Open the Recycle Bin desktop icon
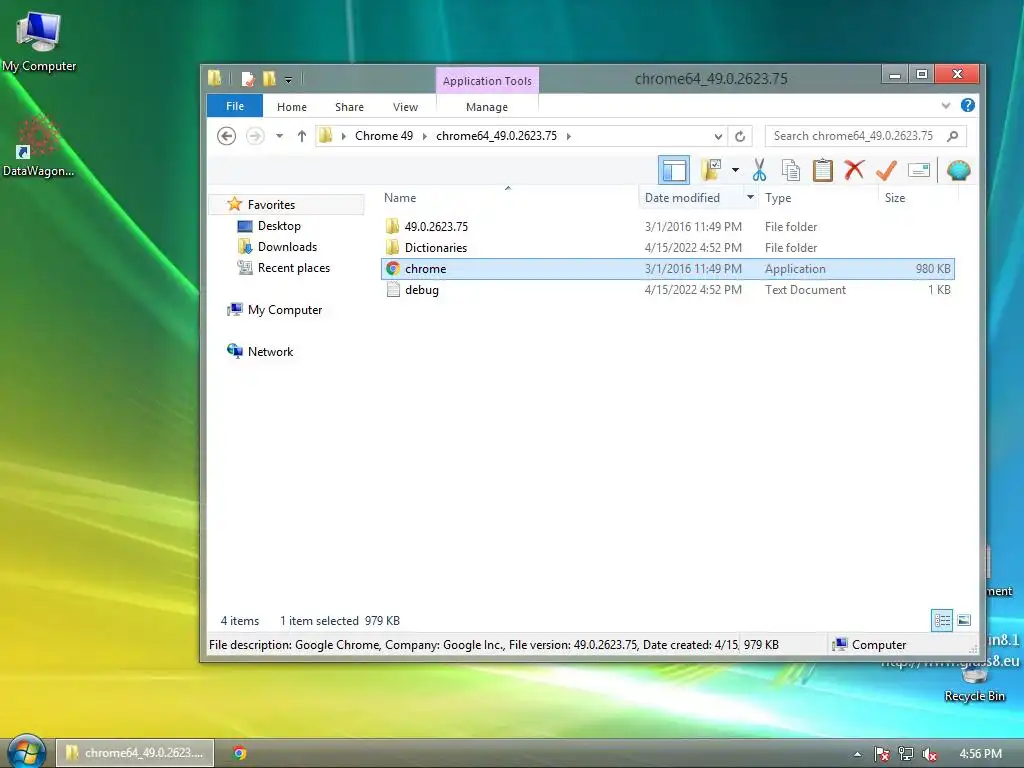Viewport: 1024px width, 768px height. [x=974, y=682]
